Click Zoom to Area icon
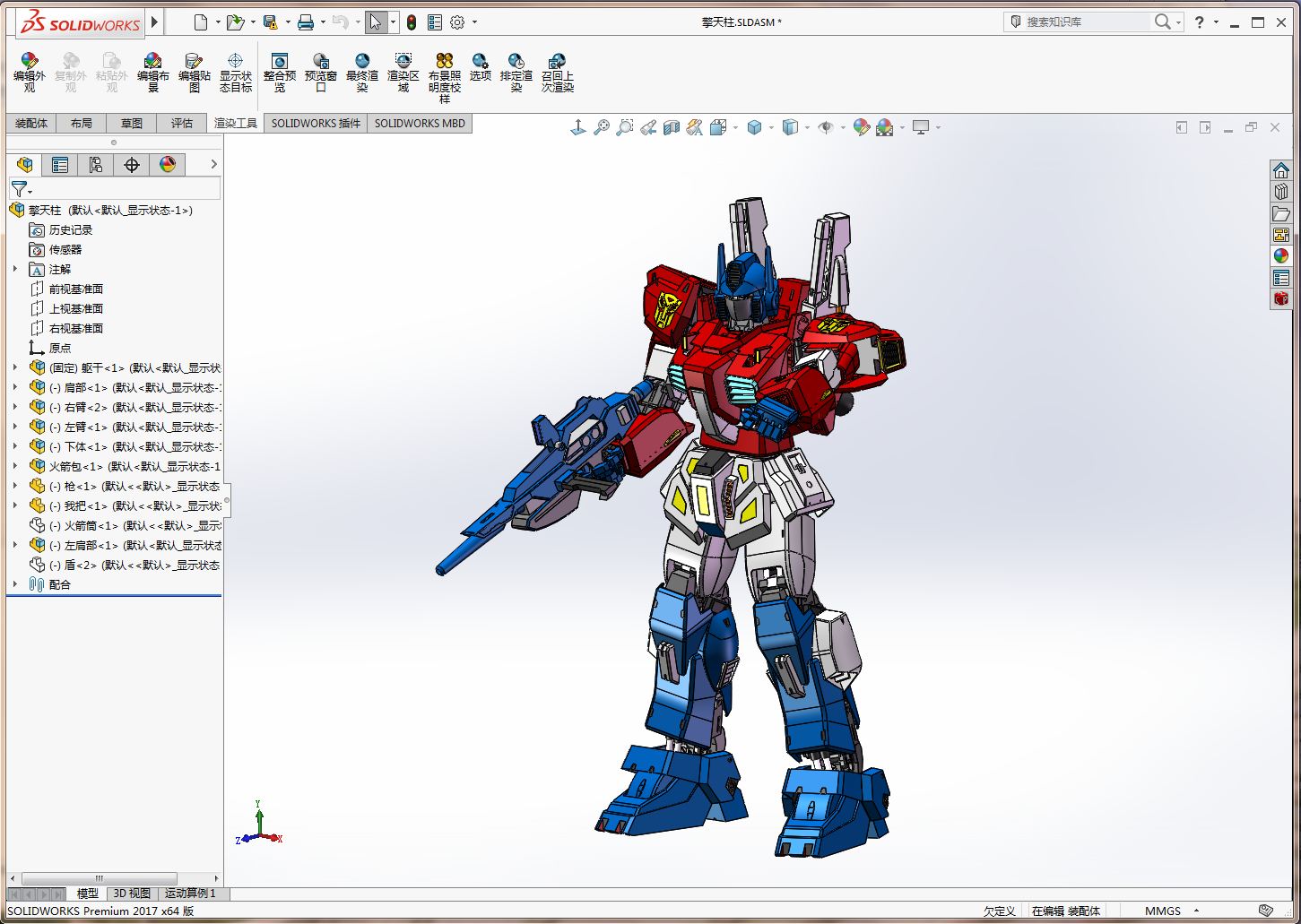 [x=625, y=128]
